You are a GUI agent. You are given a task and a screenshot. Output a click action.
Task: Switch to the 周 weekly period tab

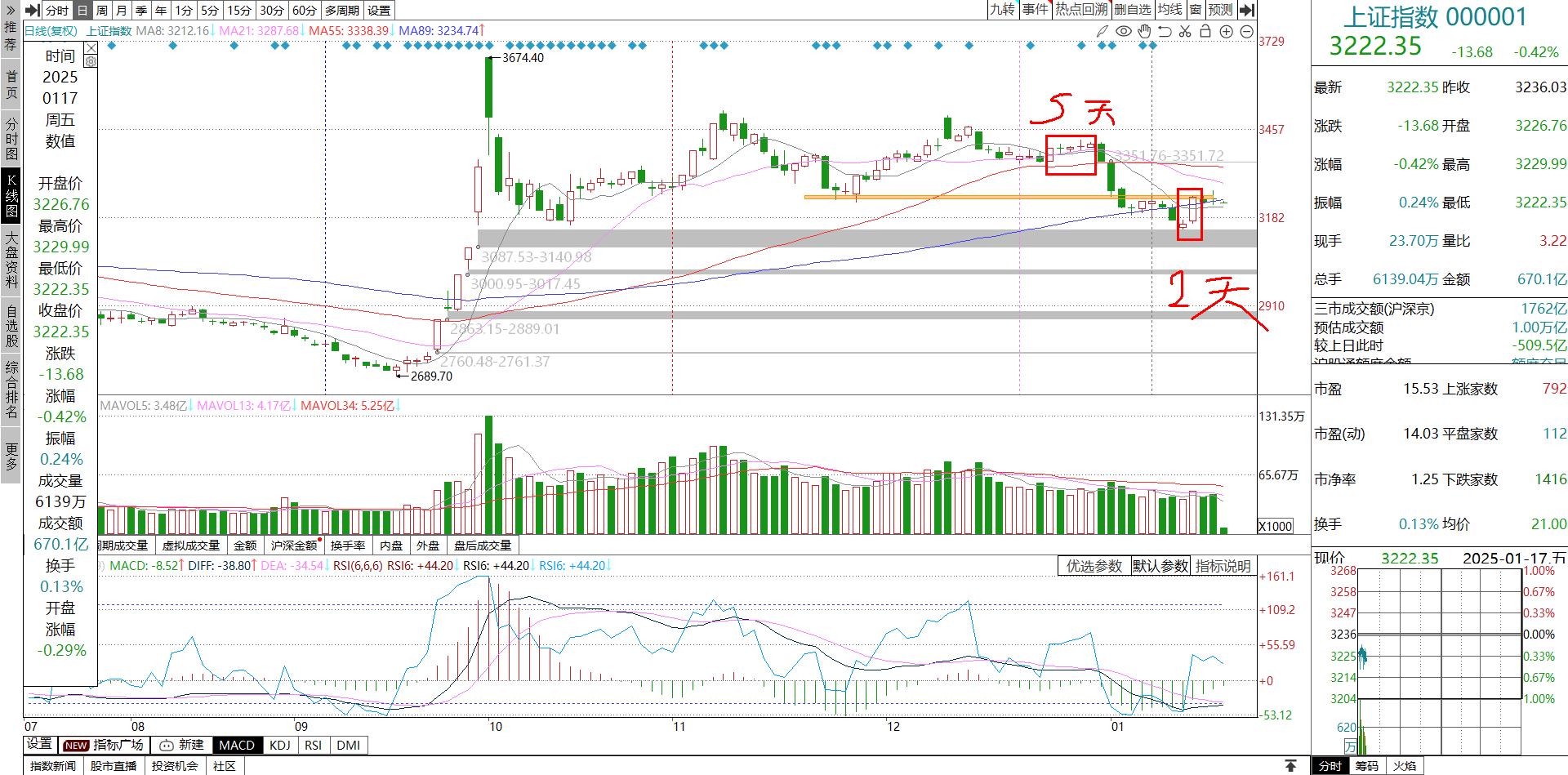(x=102, y=10)
